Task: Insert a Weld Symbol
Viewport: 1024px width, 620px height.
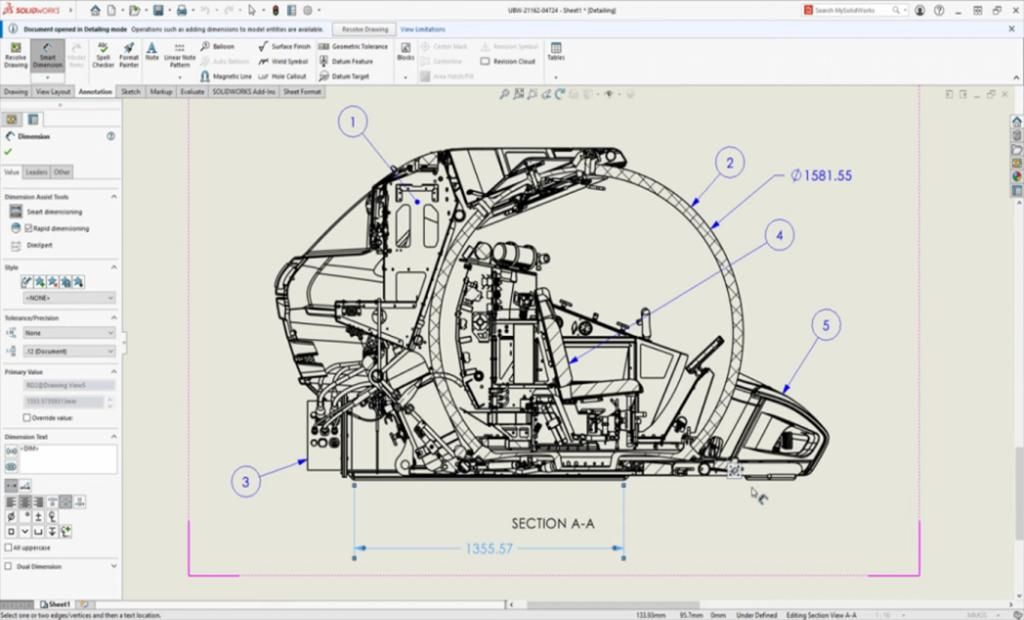Action: click(x=283, y=61)
